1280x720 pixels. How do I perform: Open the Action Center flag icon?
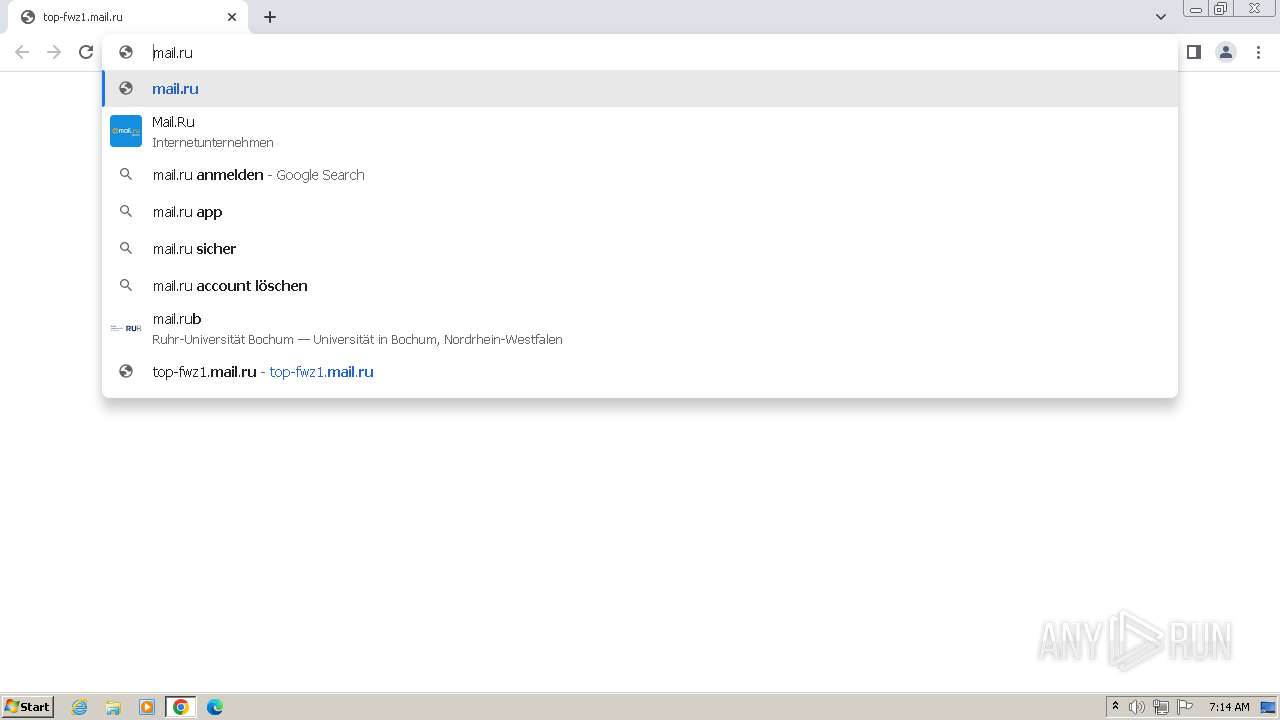pyautogui.click(x=1185, y=707)
